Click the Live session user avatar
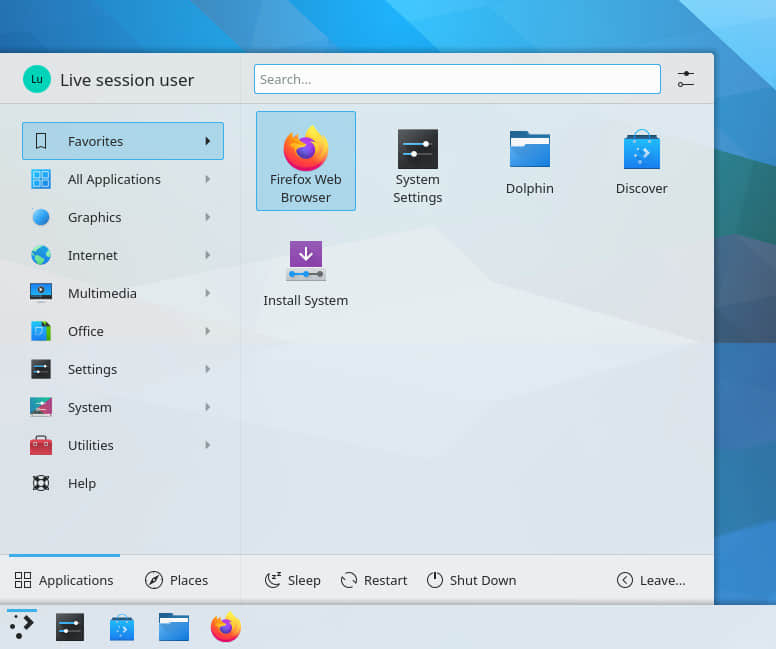The image size is (776, 649). [37, 79]
